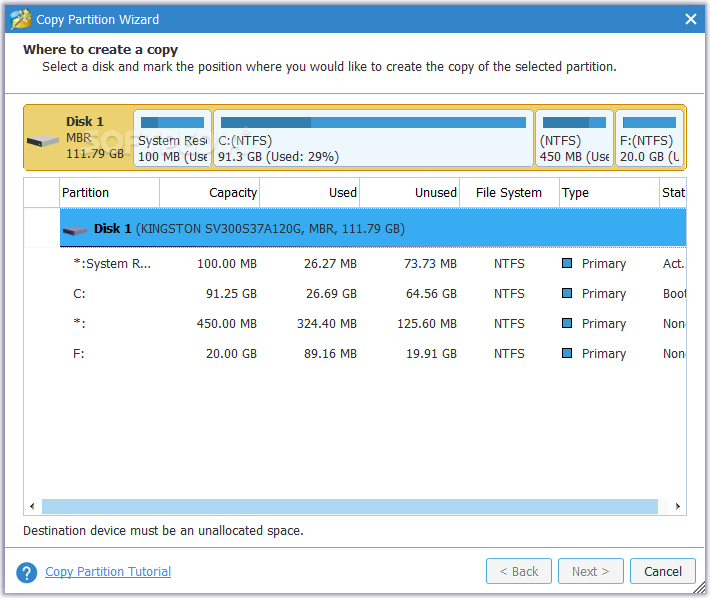Click scroll right arrow of horizontal scrollbar
The width and height of the screenshot is (710, 598).
coord(677,506)
